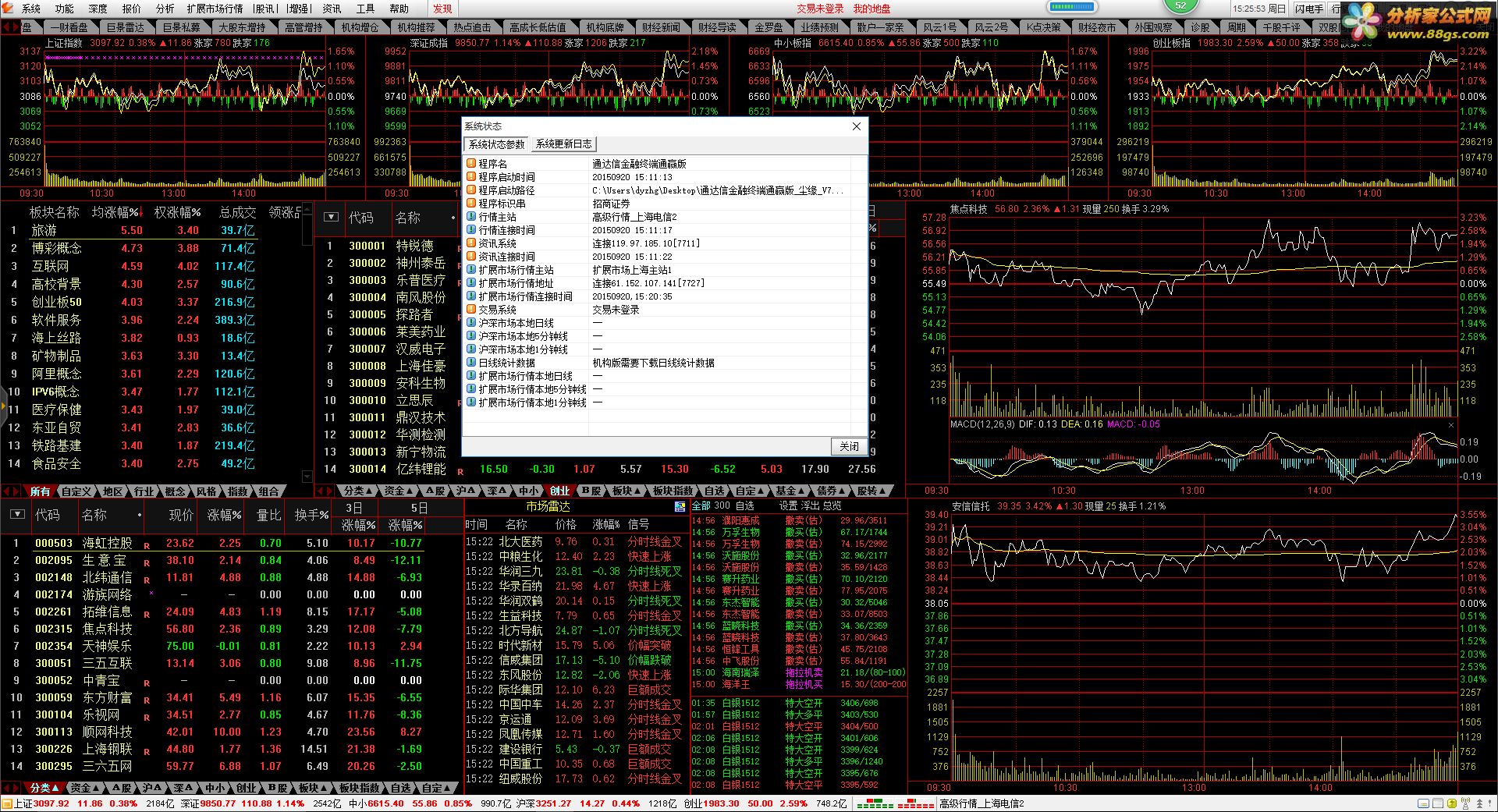Click 换手% column header in watchlist
The image size is (1498, 812).
[x=311, y=515]
